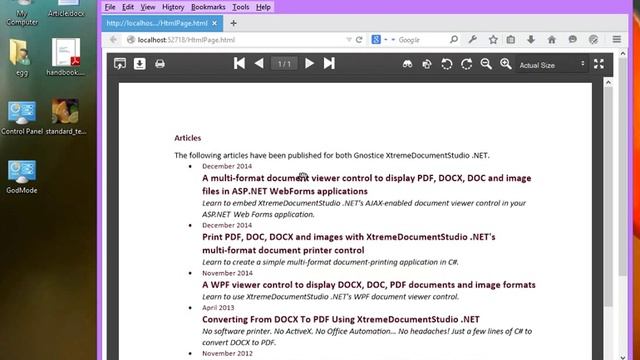Select the My Computer desktop icon
This screenshot has height=360, width=640.
(22, 13)
